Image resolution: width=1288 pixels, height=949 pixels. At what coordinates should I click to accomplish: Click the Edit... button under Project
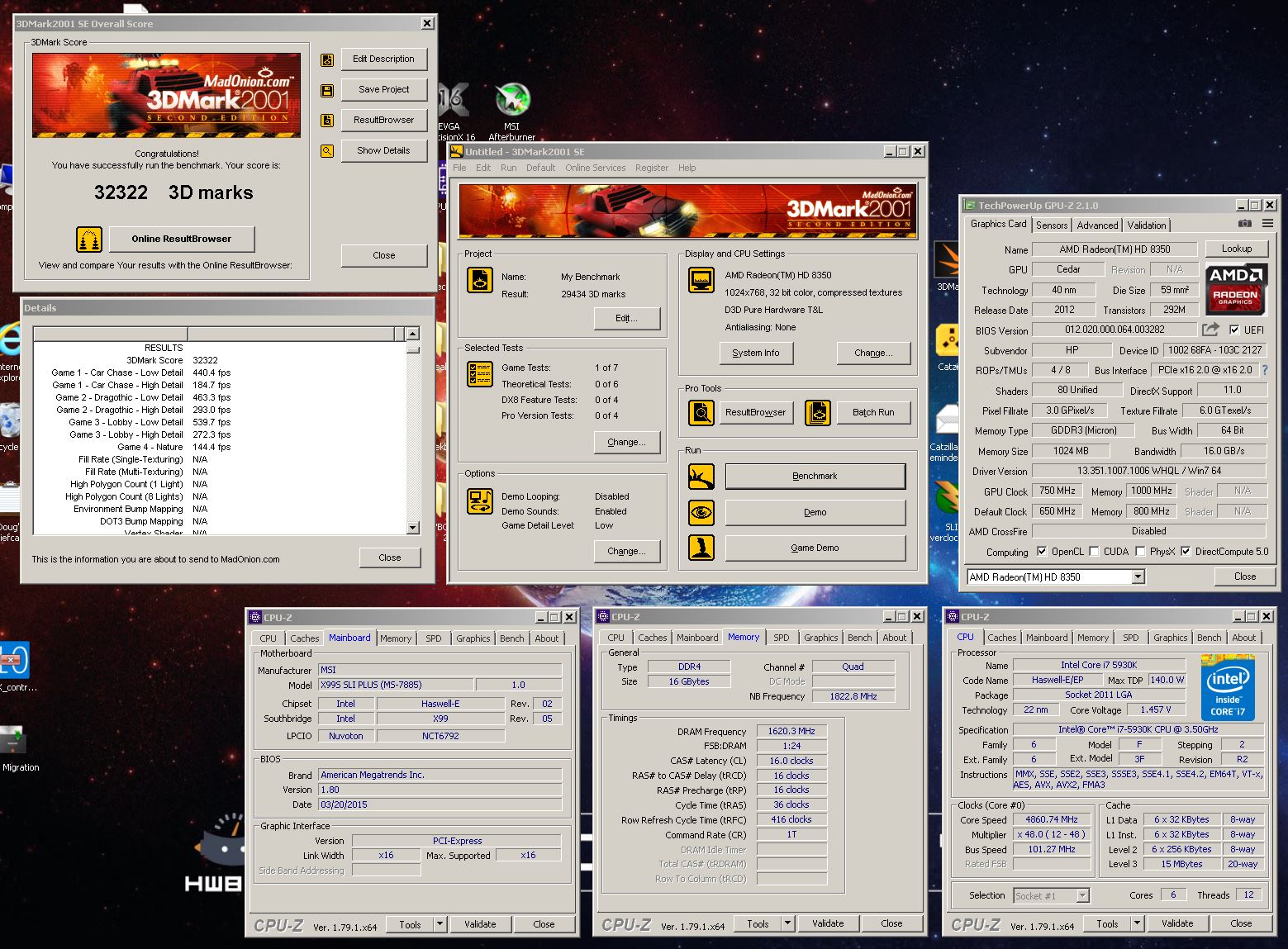pos(626,318)
